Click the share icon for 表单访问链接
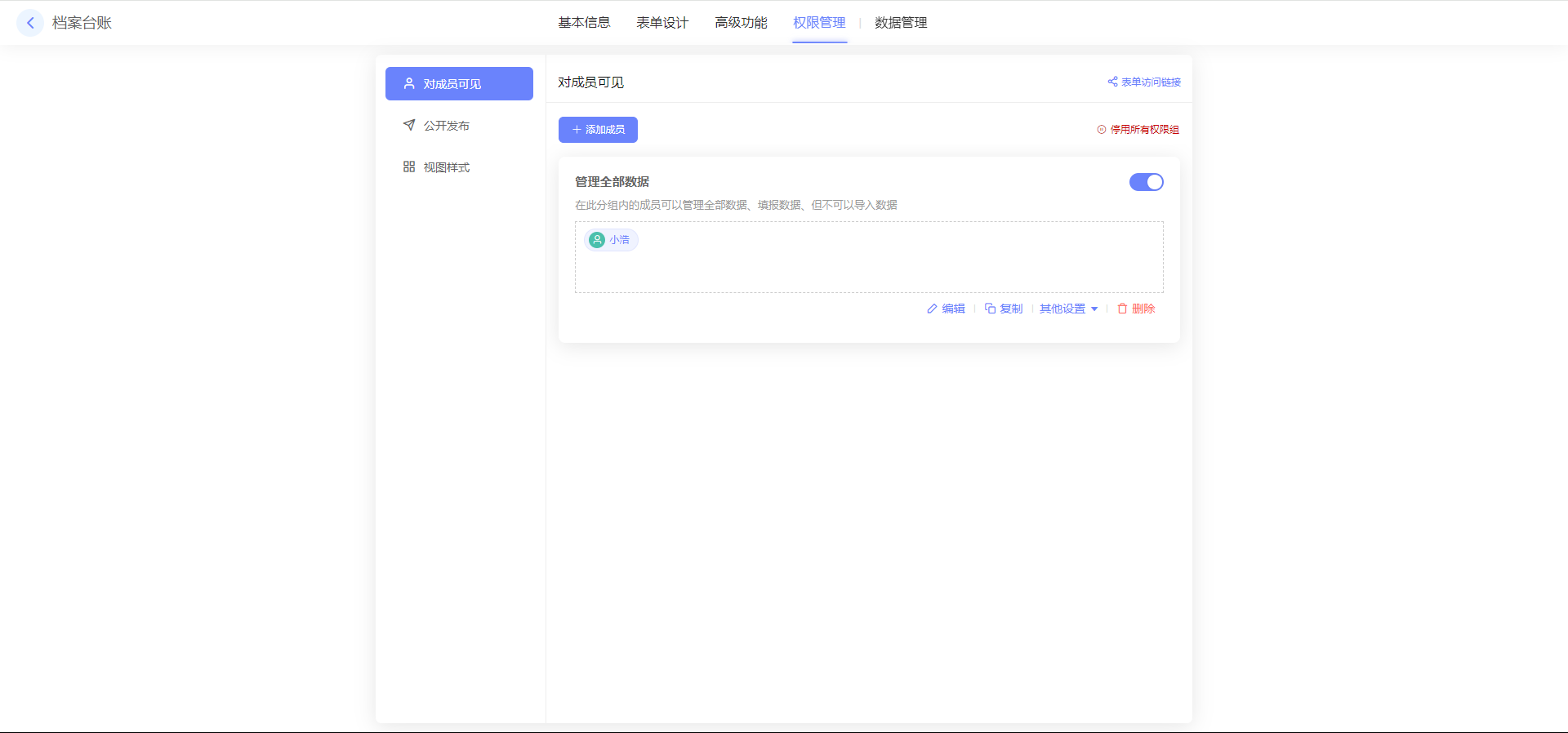Image resolution: width=1568 pixels, height=733 pixels. point(1112,82)
